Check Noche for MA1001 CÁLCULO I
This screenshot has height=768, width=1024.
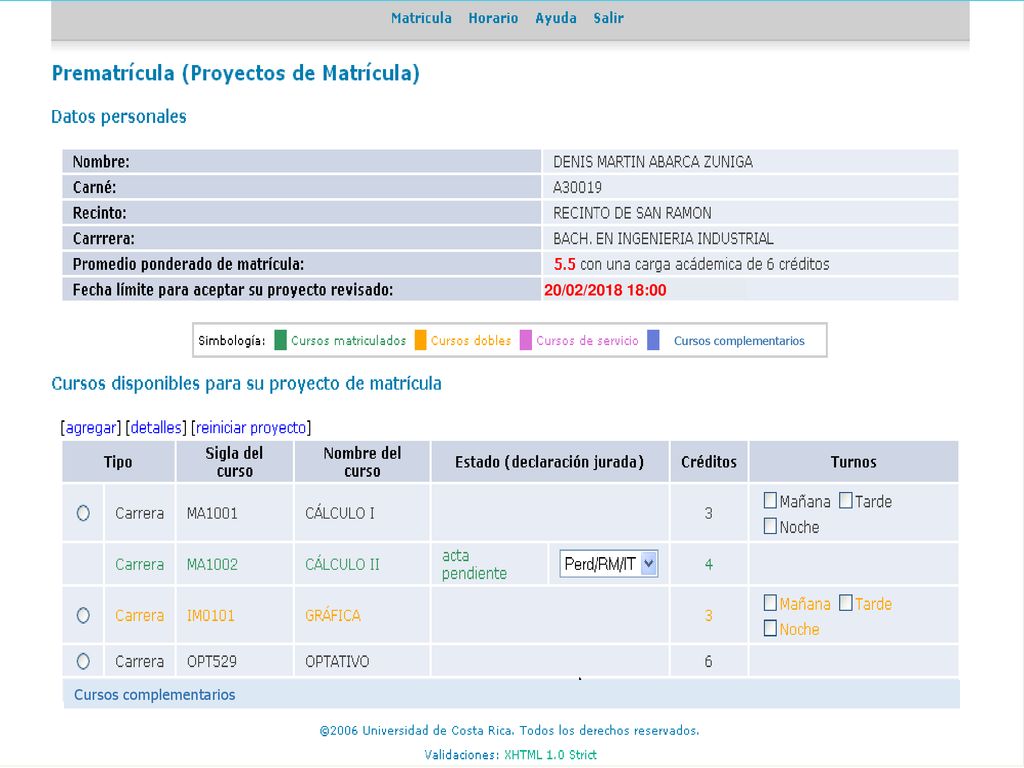(x=771, y=526)
